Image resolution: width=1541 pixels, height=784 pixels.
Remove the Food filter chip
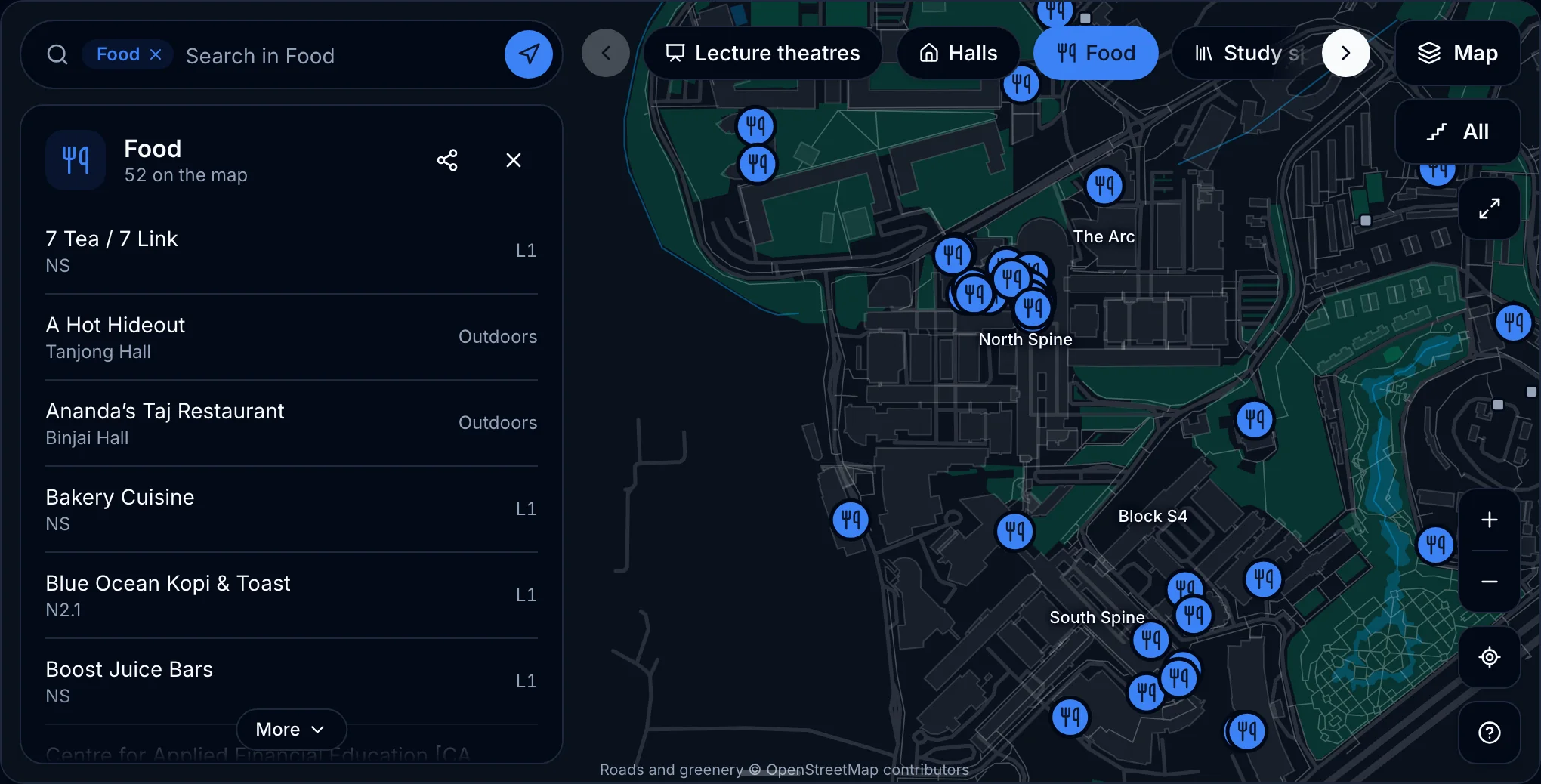(x=156, y=54)
